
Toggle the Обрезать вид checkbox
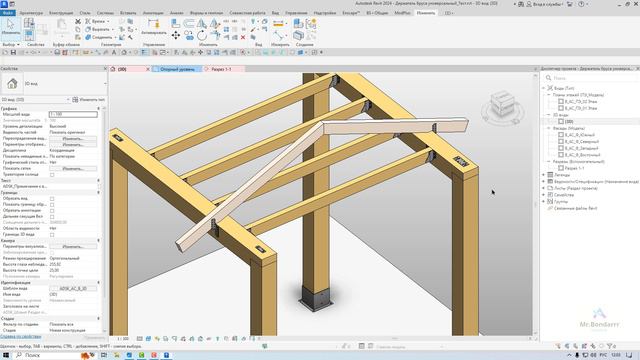(x=52, y=198)
